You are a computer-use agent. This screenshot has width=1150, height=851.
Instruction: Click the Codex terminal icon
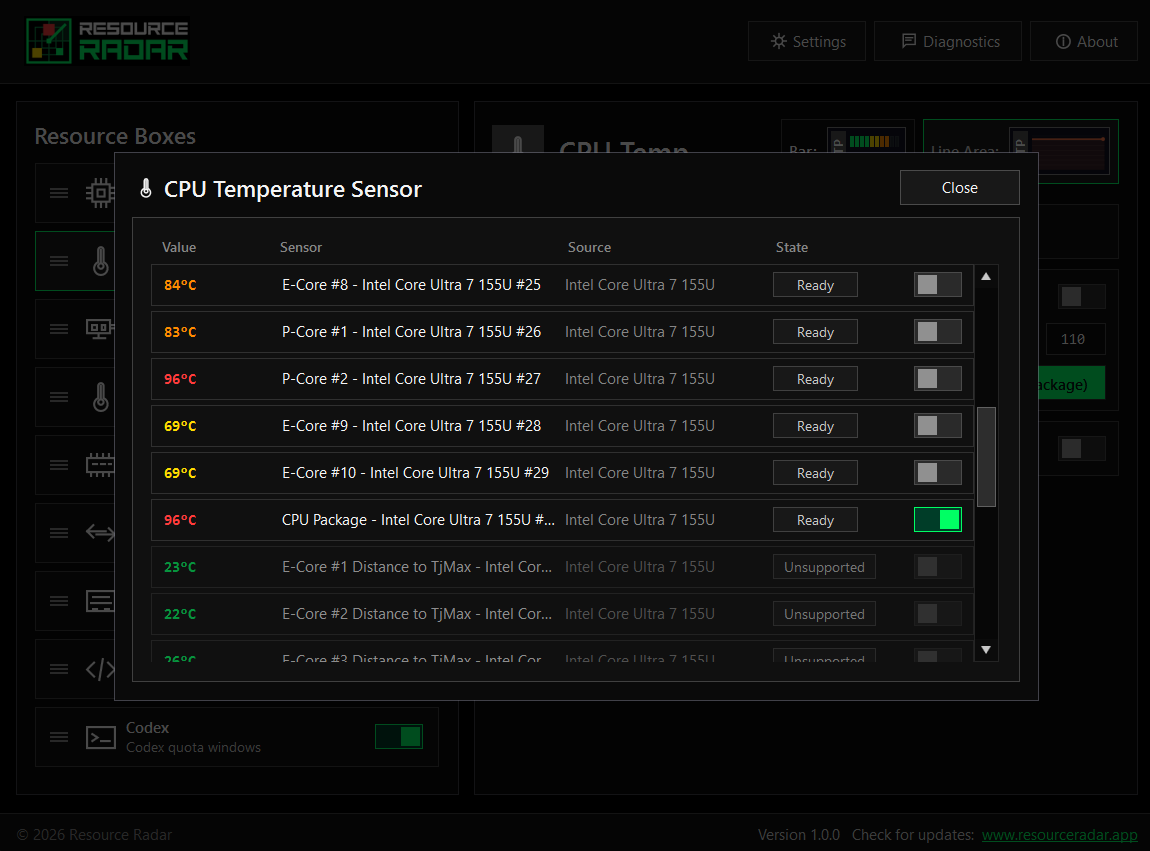pyautogui.click(x=100, y=737)
